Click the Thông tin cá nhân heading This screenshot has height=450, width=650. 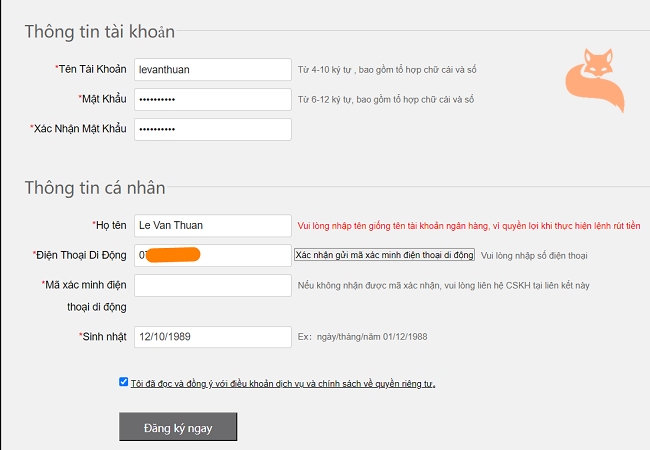pos(95,188)
